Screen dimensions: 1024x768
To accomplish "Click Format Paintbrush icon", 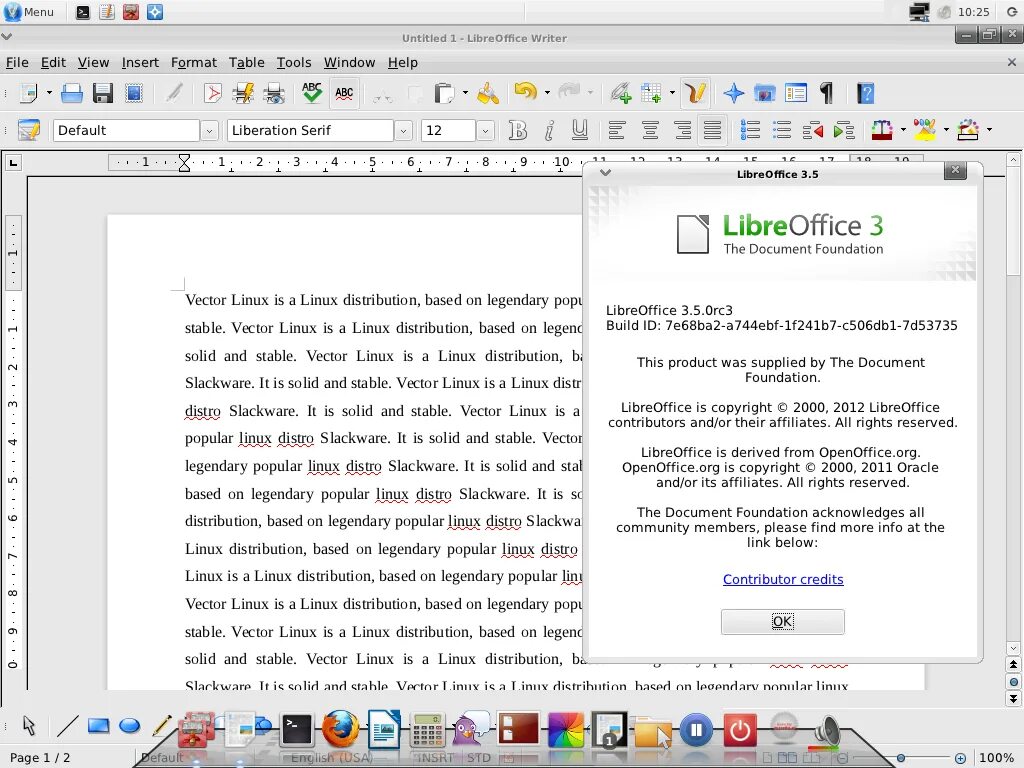I will click(x=487, y=93).
